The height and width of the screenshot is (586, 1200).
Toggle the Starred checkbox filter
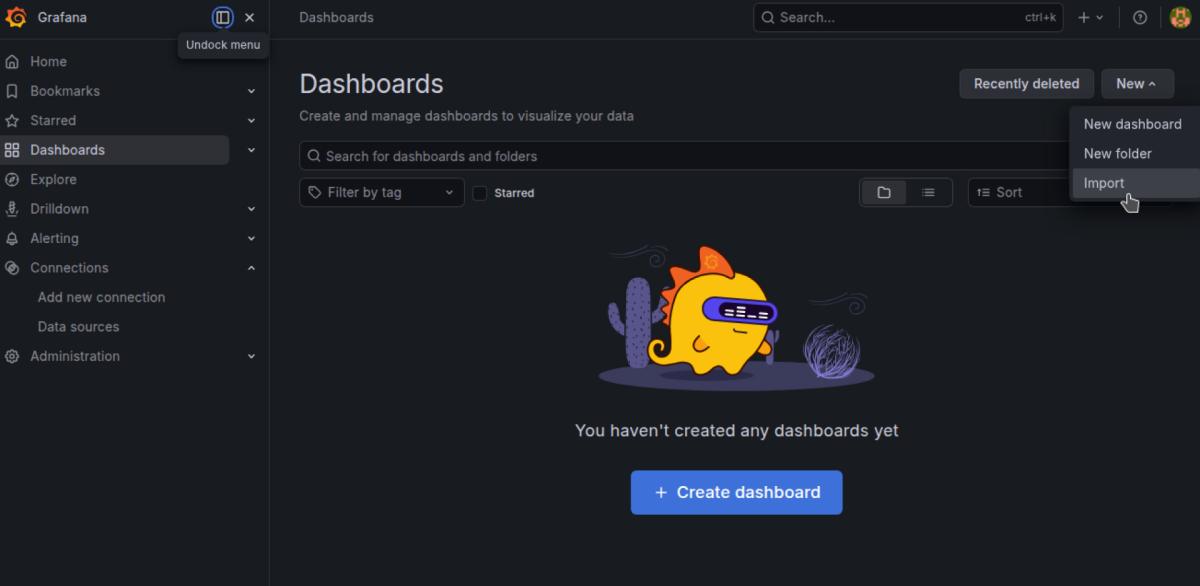tap(480, 193)
